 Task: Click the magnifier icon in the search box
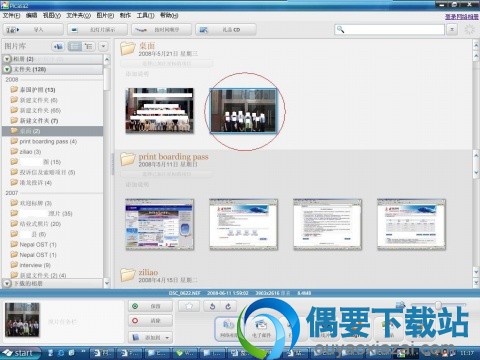340,29
